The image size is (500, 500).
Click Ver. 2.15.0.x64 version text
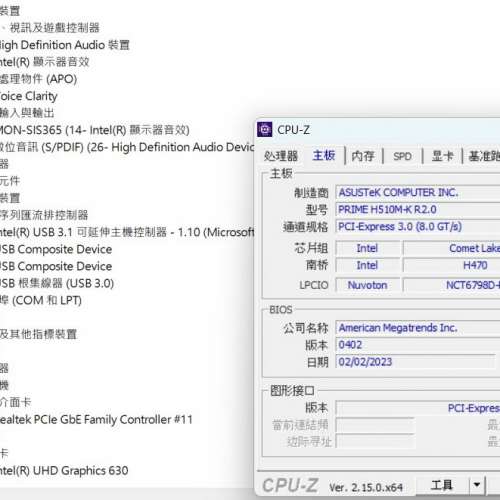(366, 487)
